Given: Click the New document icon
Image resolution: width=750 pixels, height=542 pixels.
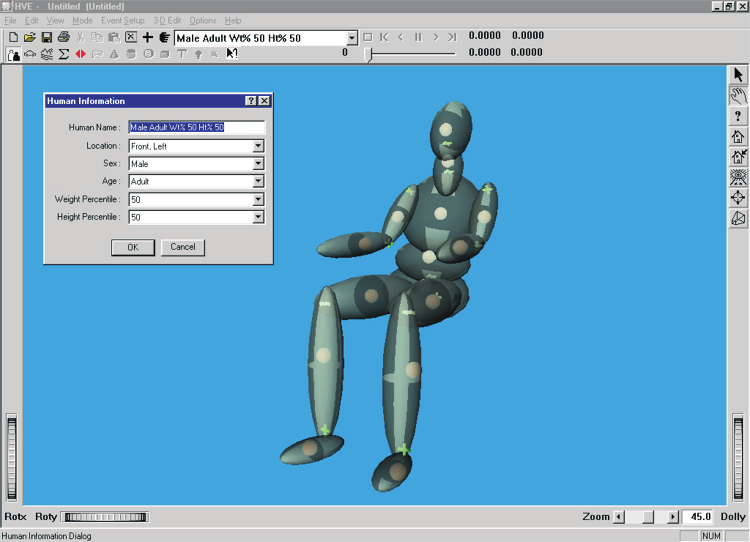Looking at the screenshot, I should click(13, 37).
